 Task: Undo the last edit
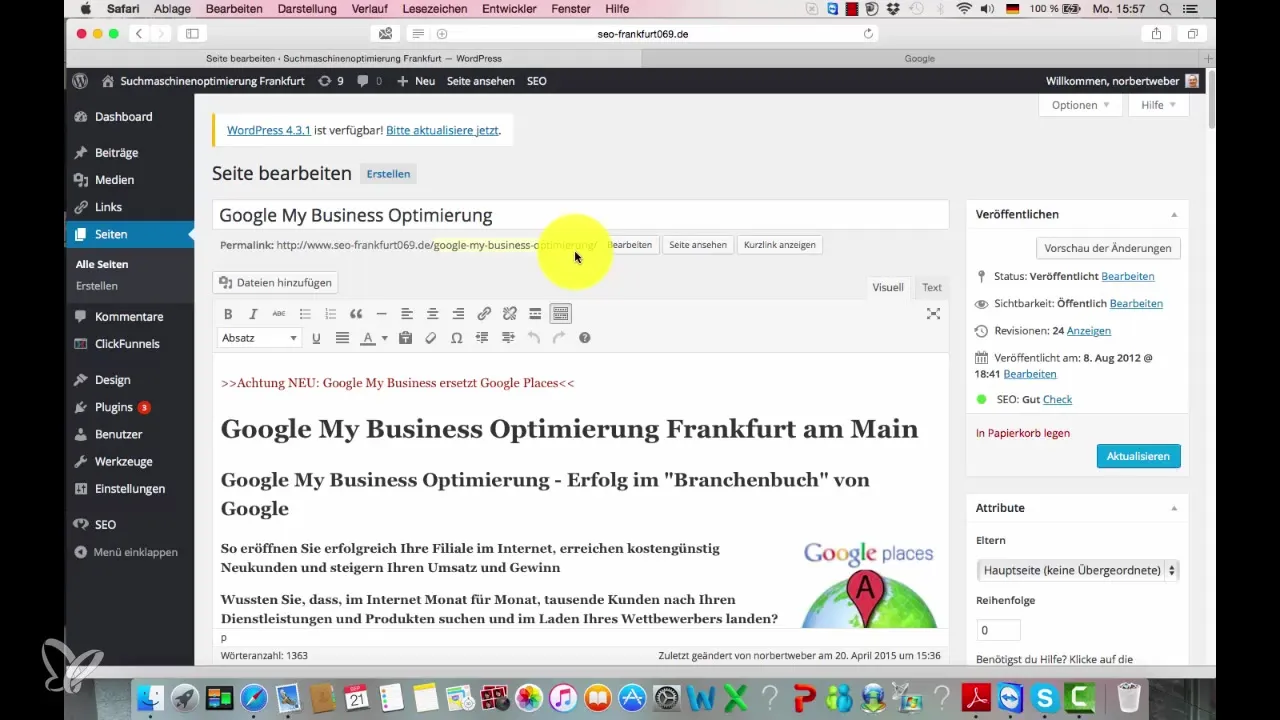click(x=533, y=338)
